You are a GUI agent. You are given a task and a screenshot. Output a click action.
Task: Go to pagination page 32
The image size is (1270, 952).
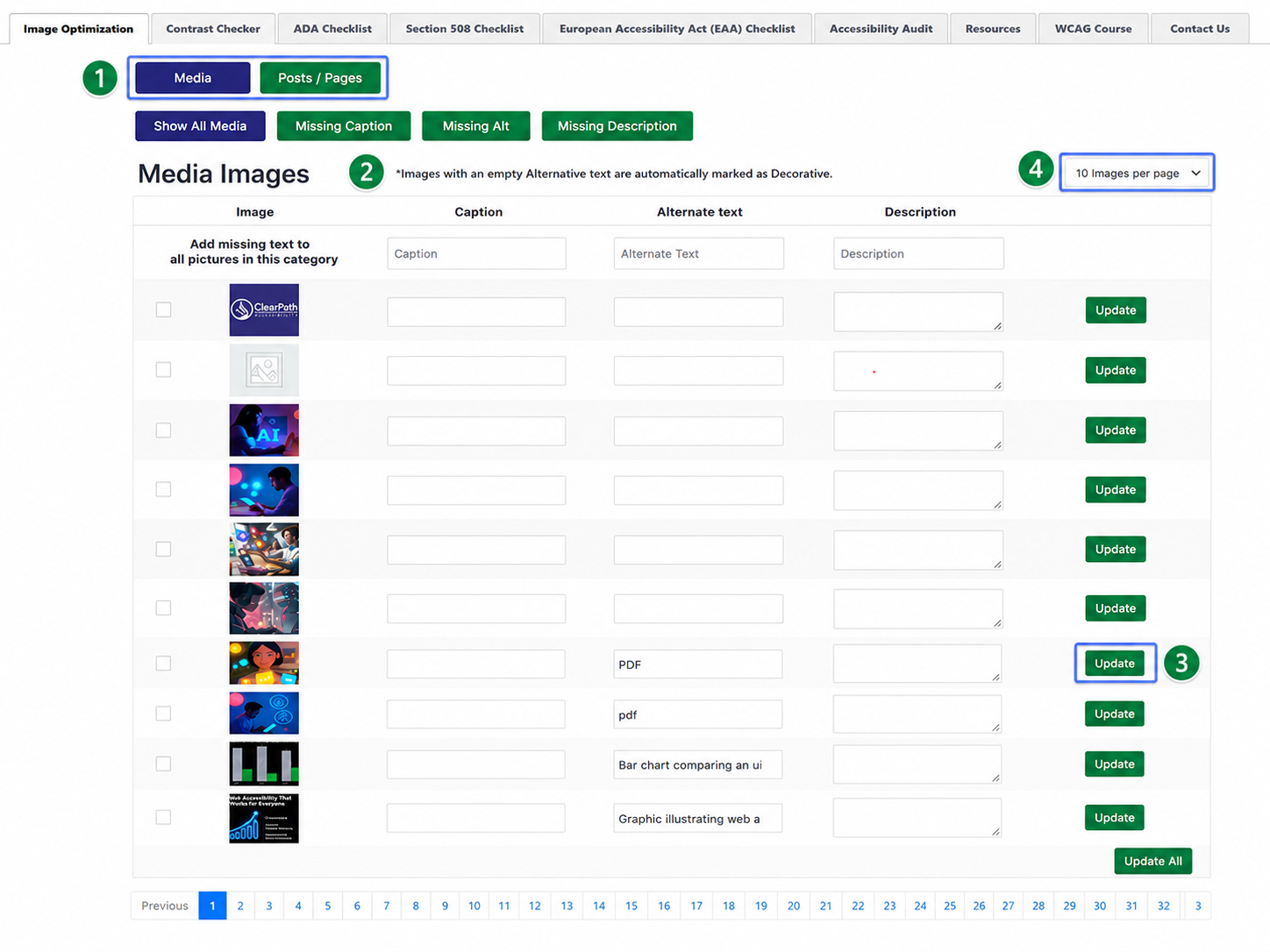click(x=1164, y=906)
